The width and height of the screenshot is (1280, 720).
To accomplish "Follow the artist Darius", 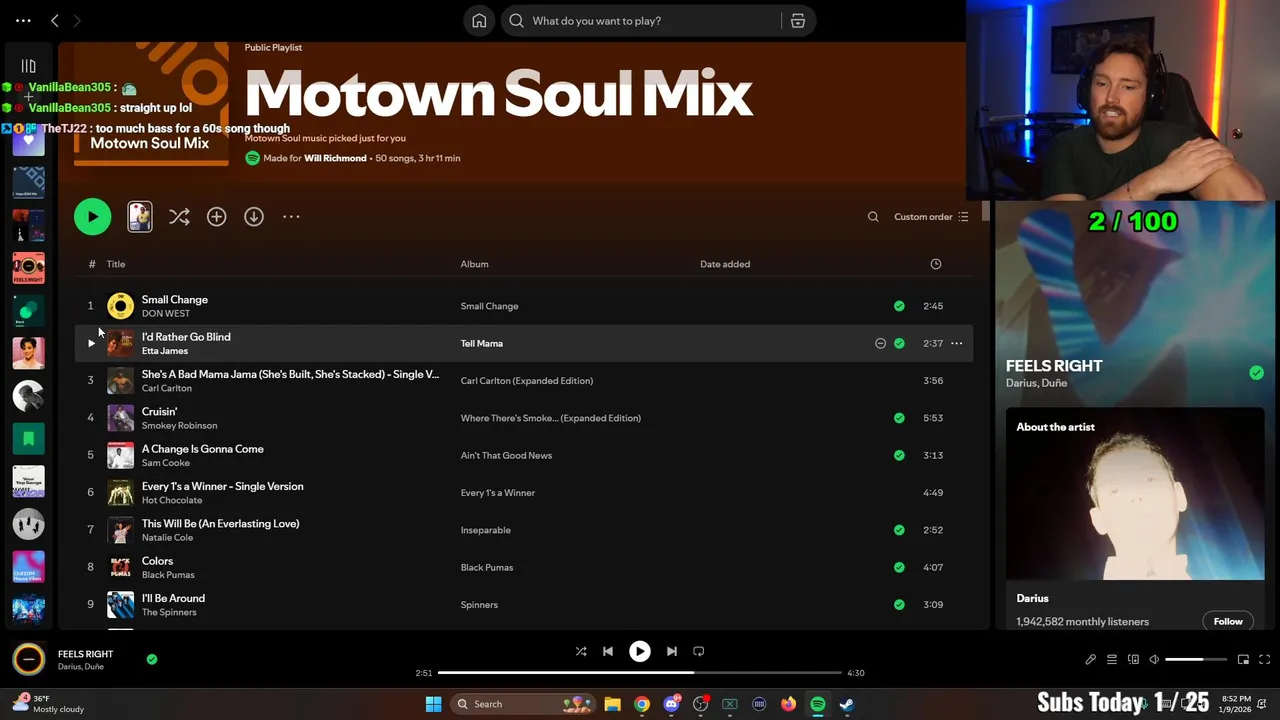I will tap(1228, 621).
